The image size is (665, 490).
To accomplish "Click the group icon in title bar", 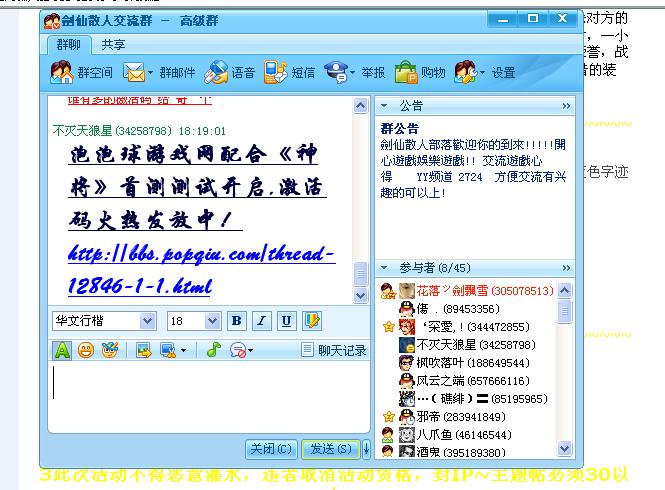I will tap(52, 21).
